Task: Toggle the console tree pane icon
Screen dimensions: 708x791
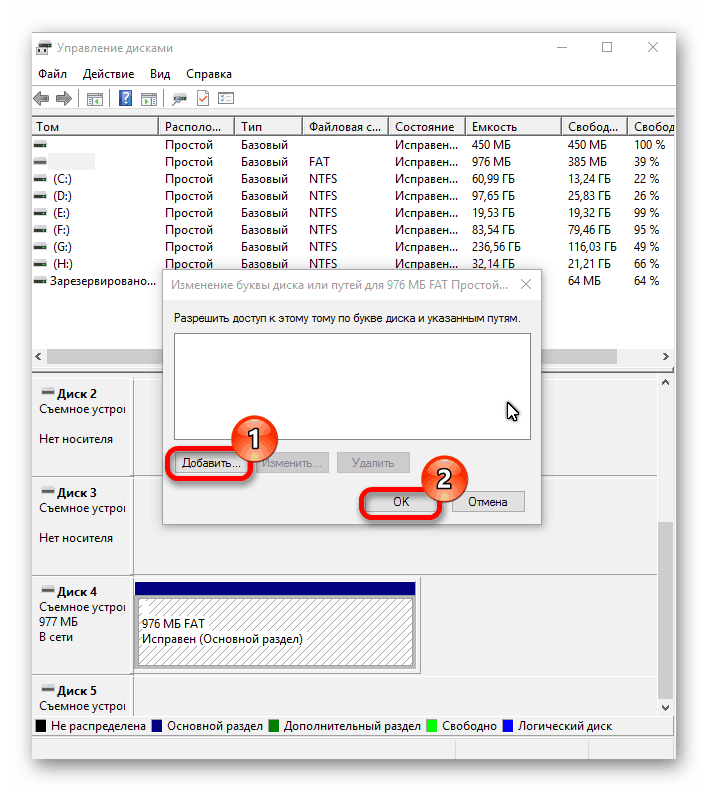Action: pos(94,99)
